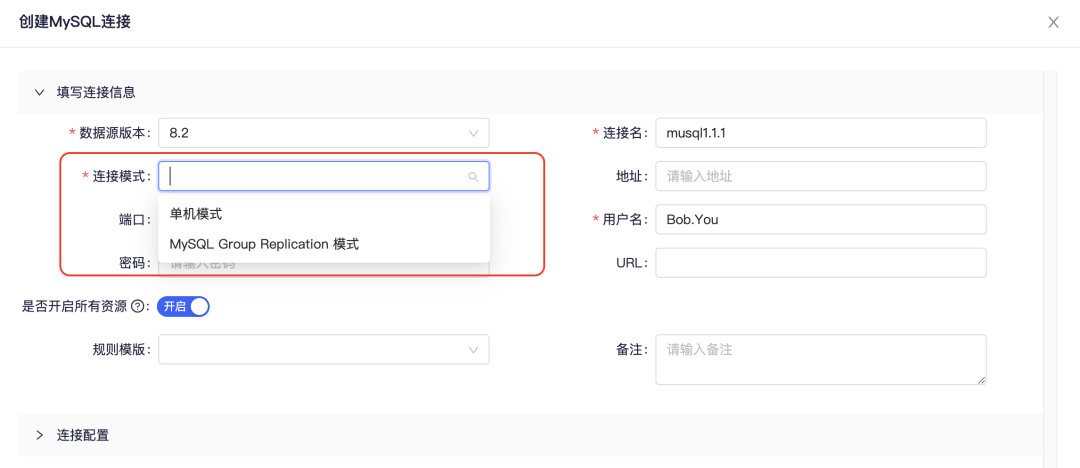The image size is (1080, 468).
Task: Click the 地址 input field
Action: (x=821, y=176)
